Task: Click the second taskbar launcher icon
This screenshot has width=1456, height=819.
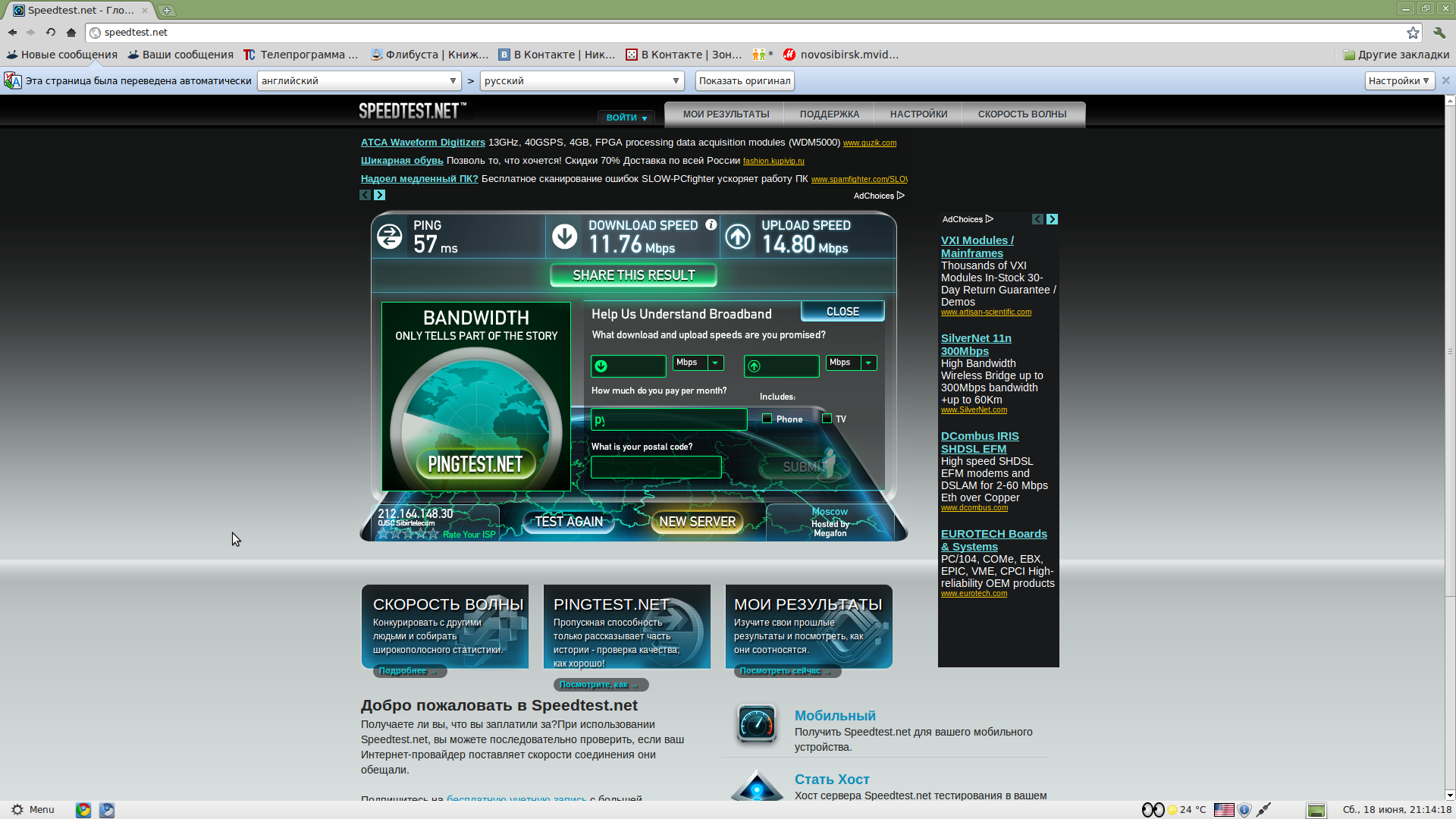Action: [x=107, y=810]
